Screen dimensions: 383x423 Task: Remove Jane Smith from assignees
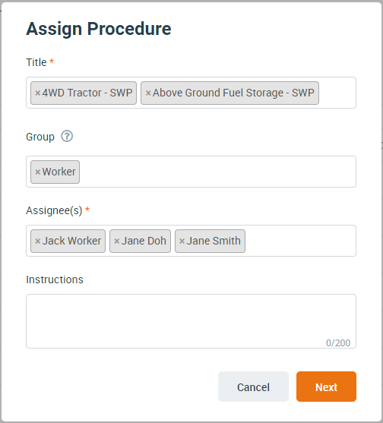182,241
